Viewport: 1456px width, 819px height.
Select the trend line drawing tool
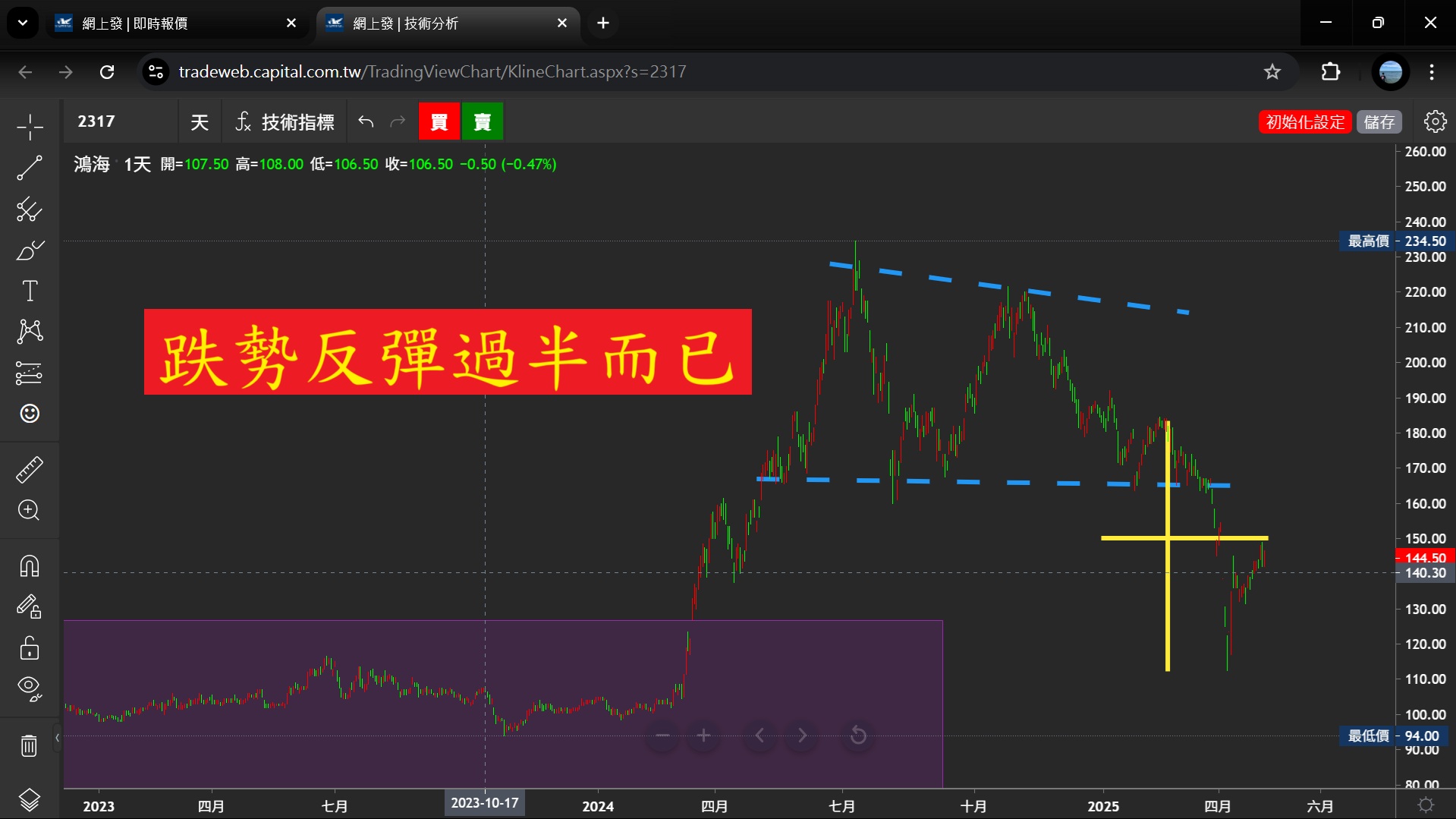(30, 168)
